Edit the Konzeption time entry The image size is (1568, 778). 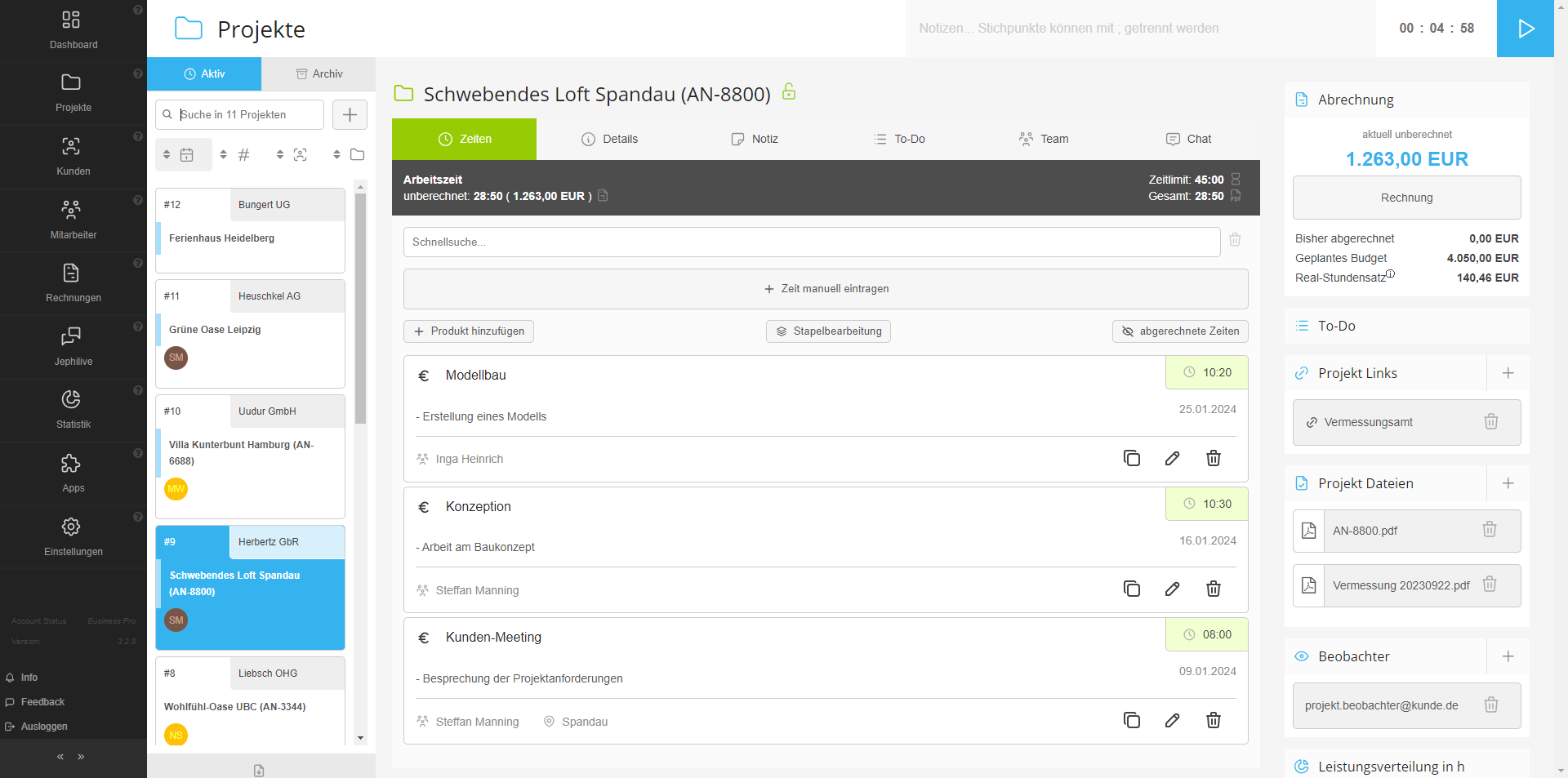tap(1172, 589)
